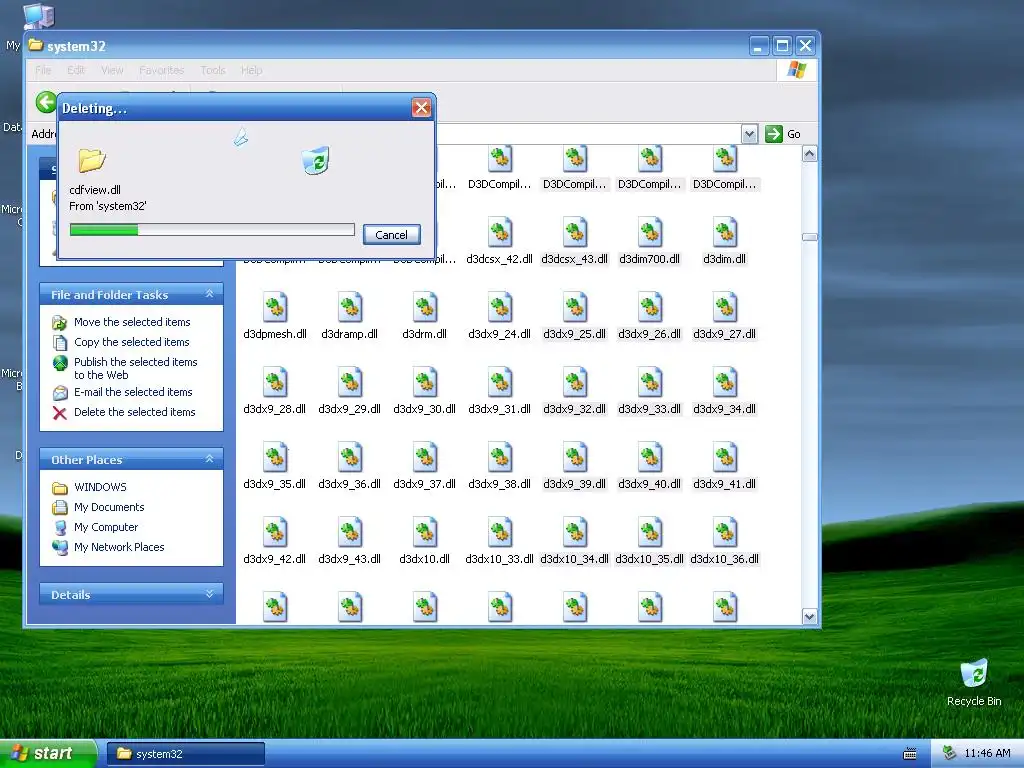The height and width of the screenshot is (768, 1024).
Task: Select the d3dx9_26.dll file icon
Action: click(650, 307)
